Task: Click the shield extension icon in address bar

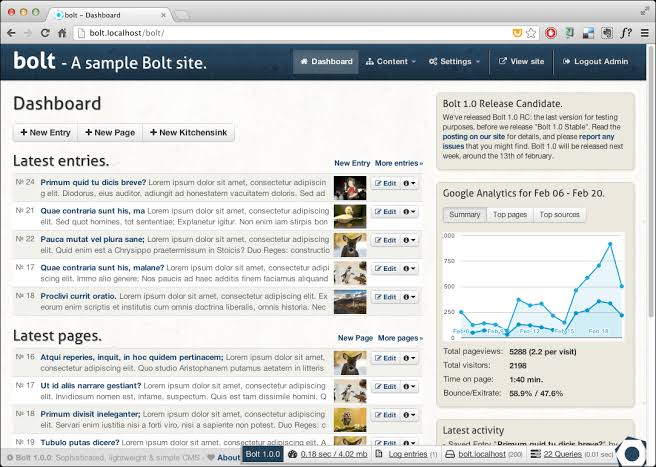Action: coord(517,33)
